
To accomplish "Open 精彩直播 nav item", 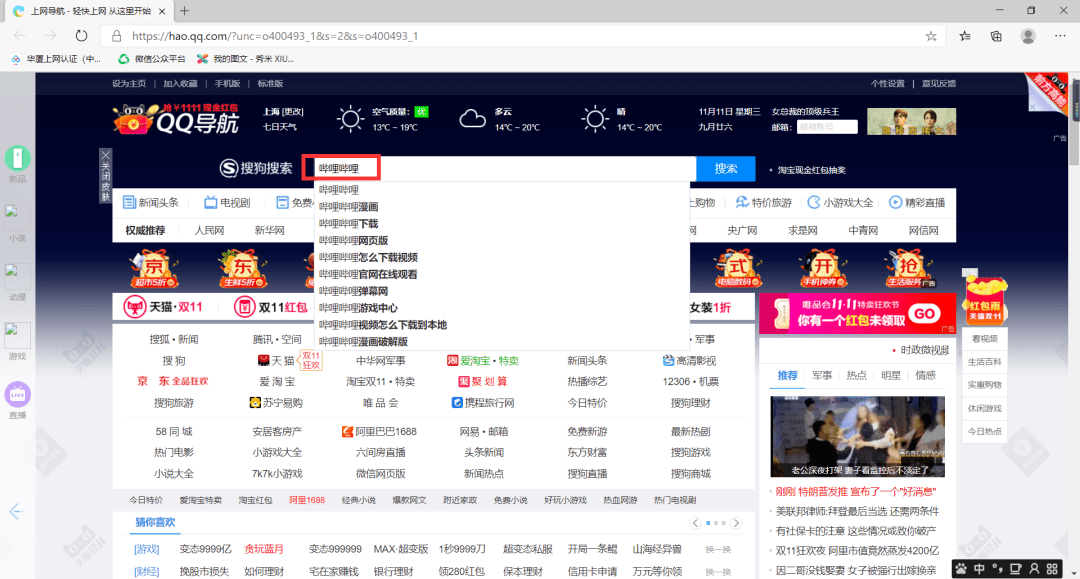I will pos(917,202).
